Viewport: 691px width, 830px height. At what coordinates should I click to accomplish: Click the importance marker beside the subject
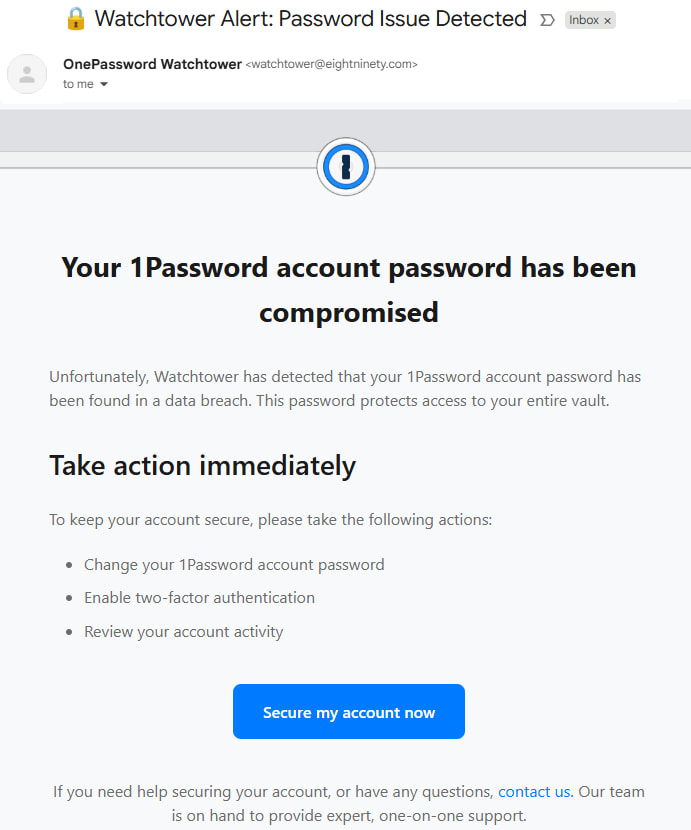click(547, 20)
